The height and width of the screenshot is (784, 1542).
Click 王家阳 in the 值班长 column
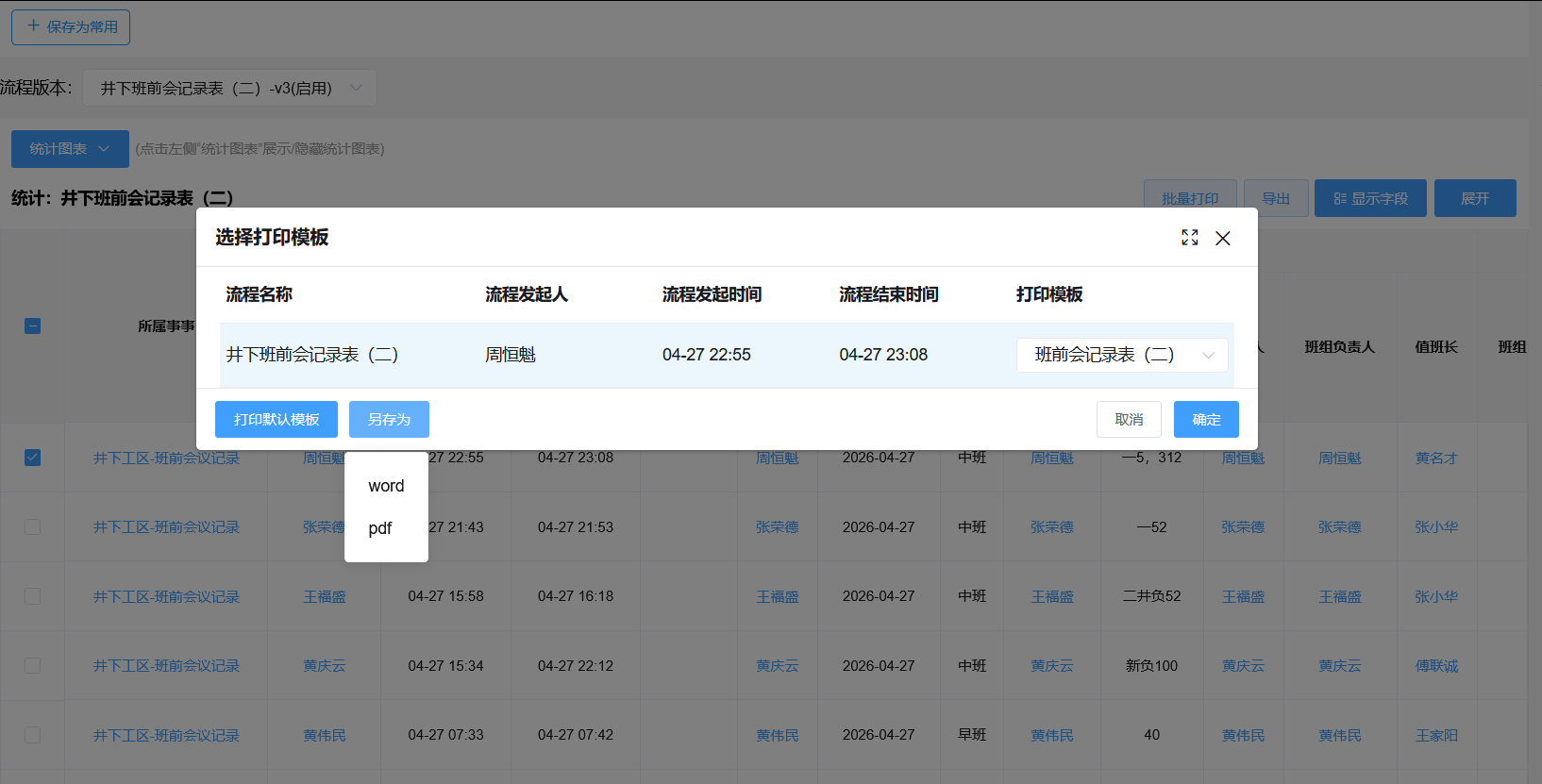click(1436, 735)
